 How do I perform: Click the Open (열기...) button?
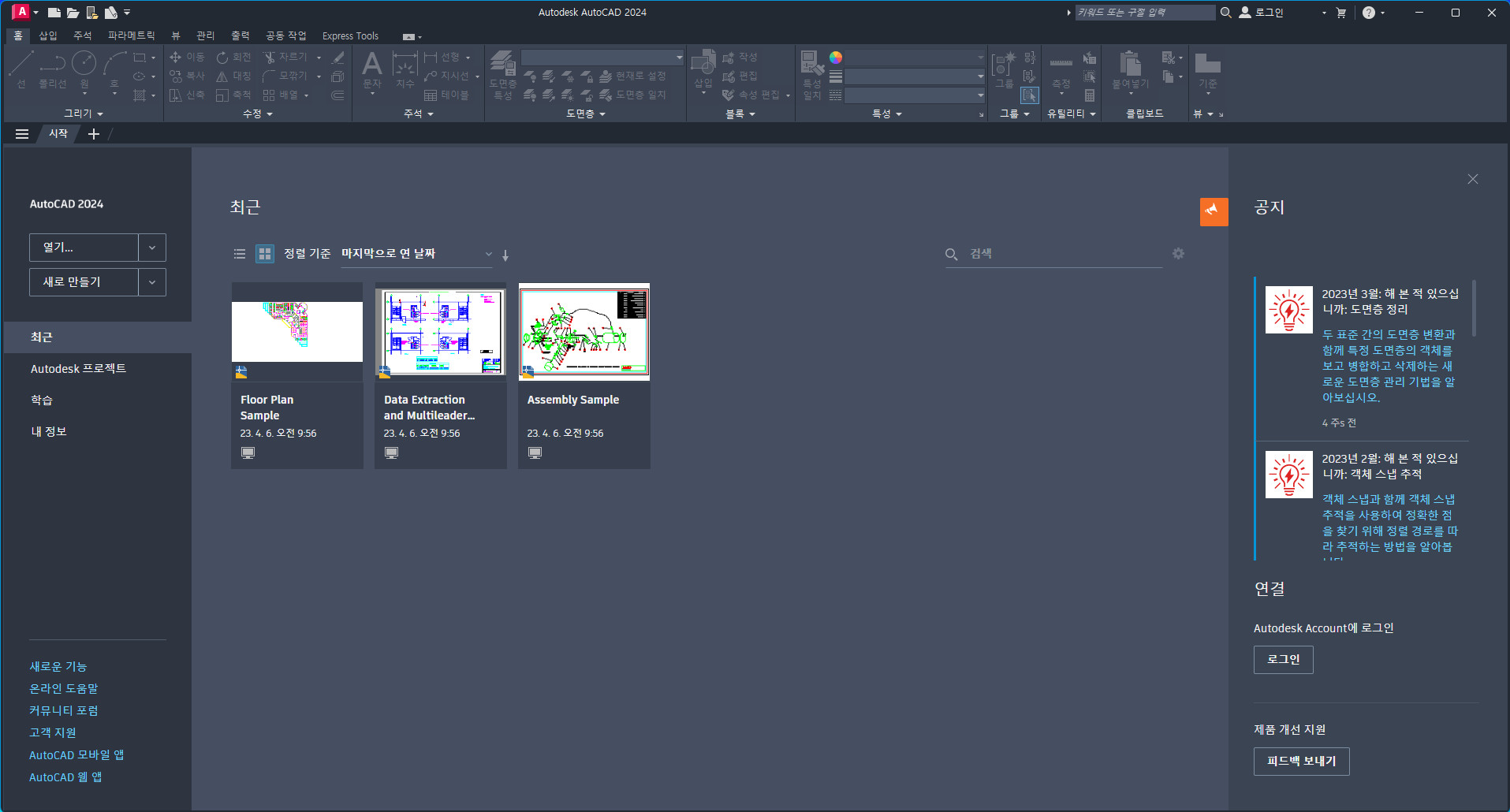tap(84, 248)
